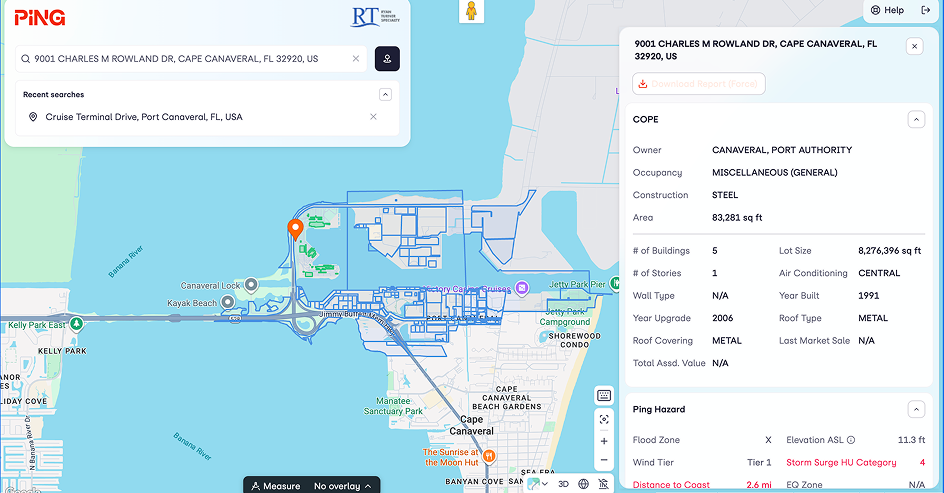This screenshot has width=944, height=493.
Task: Zoom in with the plus icon
Action: (x=604, y=441)
